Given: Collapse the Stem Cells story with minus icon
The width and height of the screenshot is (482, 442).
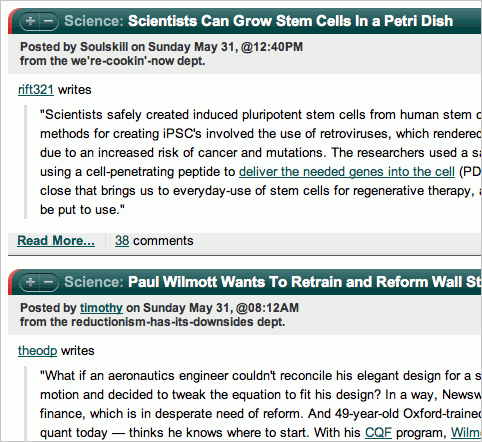Looking at the screenshot, I should click(49, 21).
